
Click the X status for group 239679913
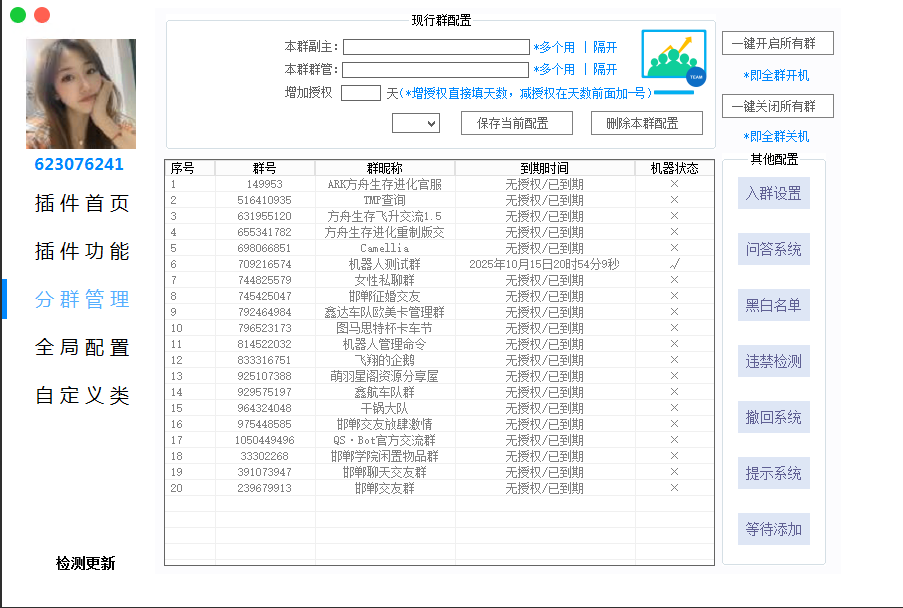click(x=674, y=488)
